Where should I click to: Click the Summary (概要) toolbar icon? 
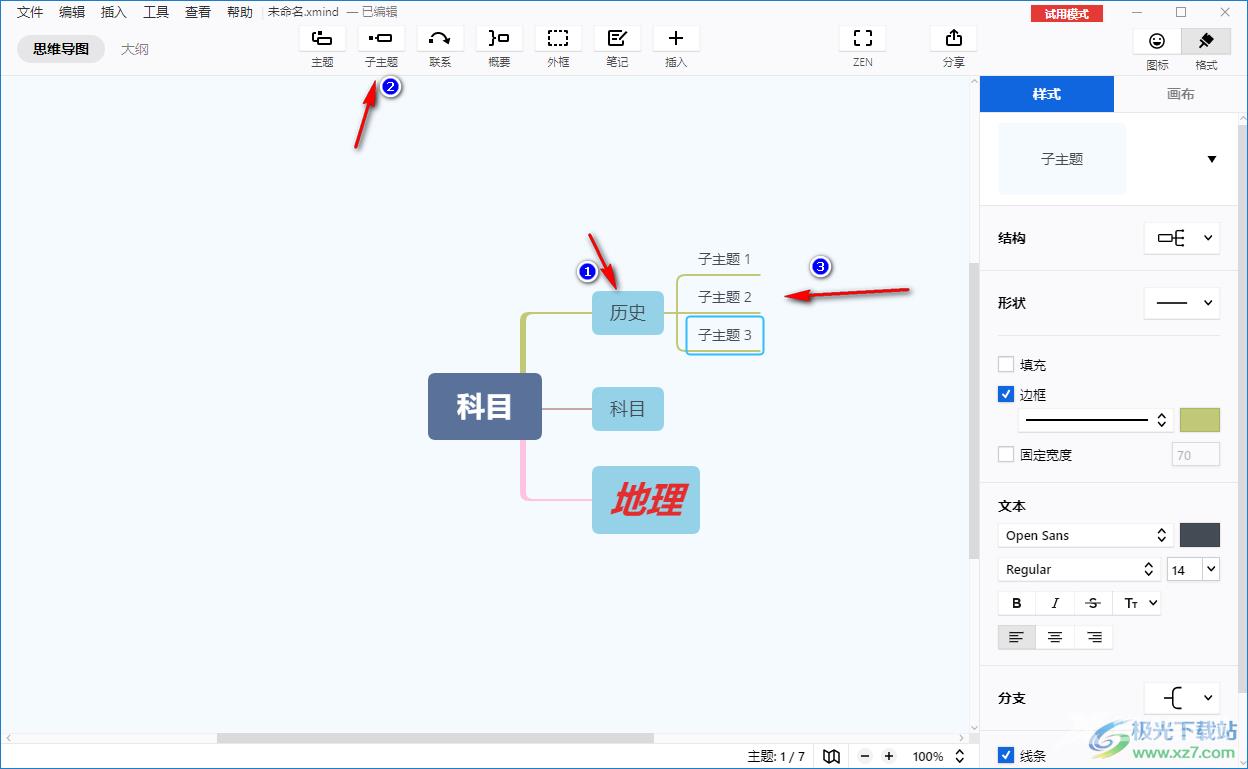[499, 39]
